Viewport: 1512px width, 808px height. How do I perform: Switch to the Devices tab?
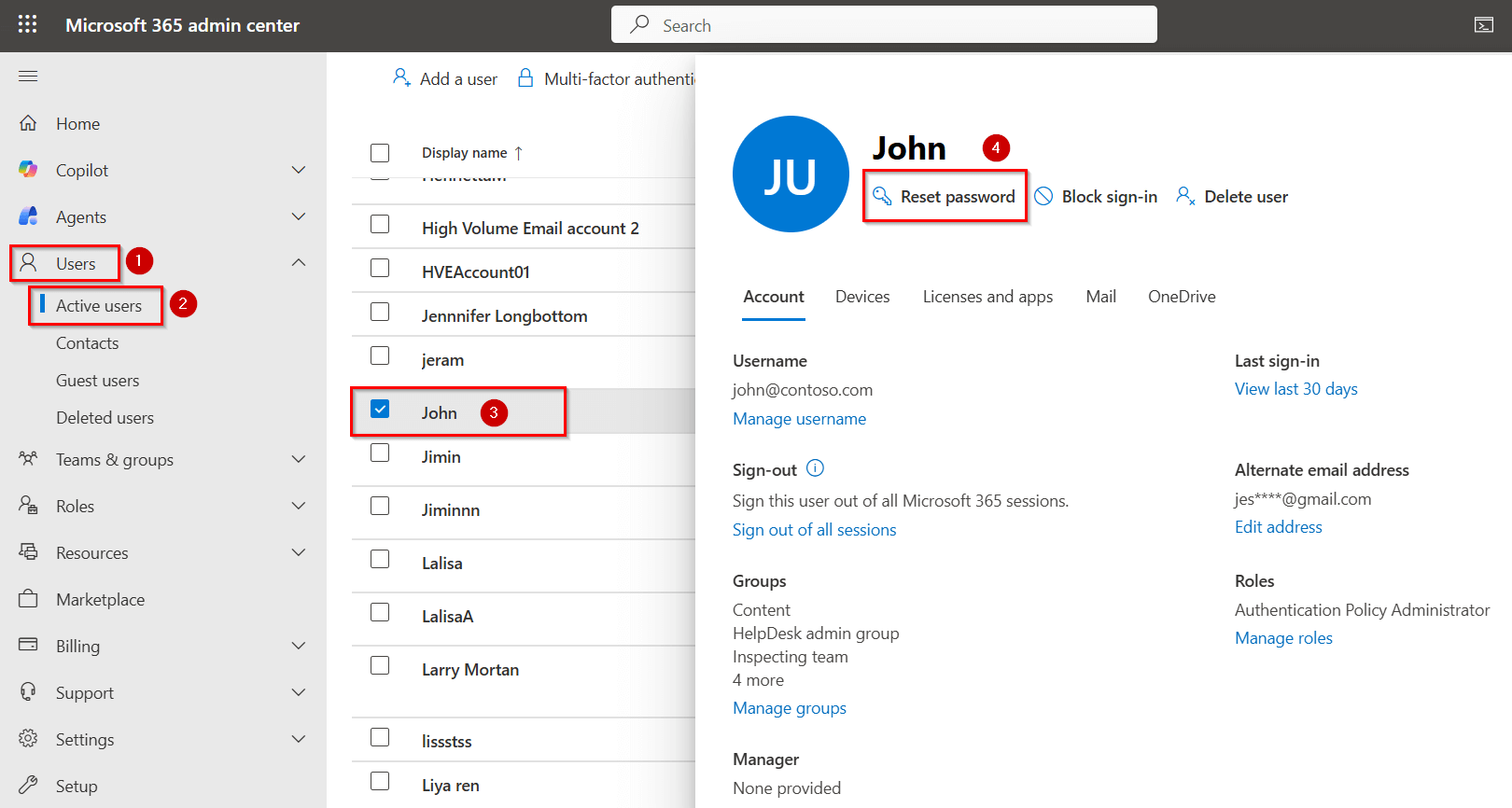[862, 297]
